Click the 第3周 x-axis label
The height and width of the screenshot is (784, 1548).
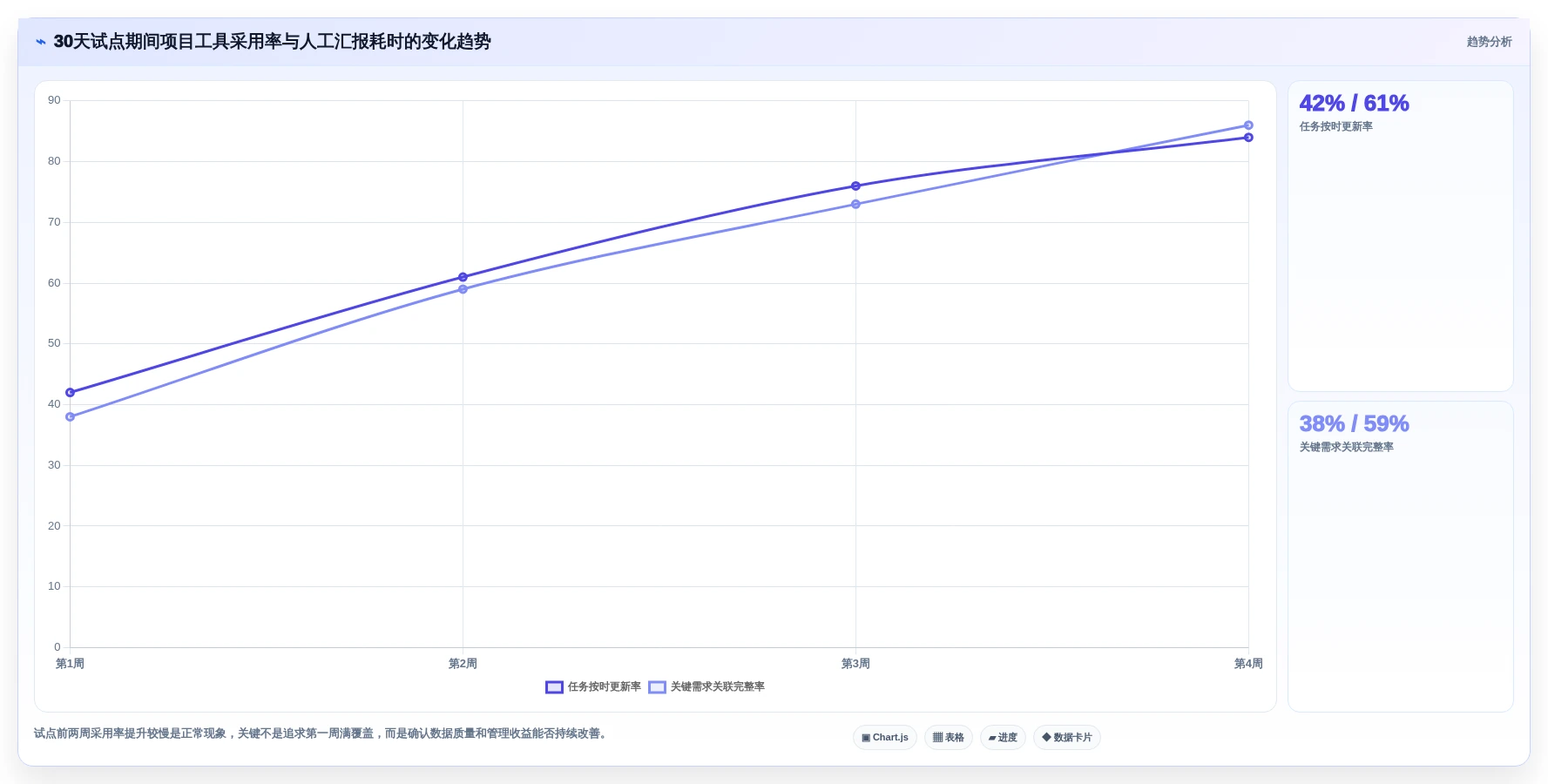click(855, 664)
